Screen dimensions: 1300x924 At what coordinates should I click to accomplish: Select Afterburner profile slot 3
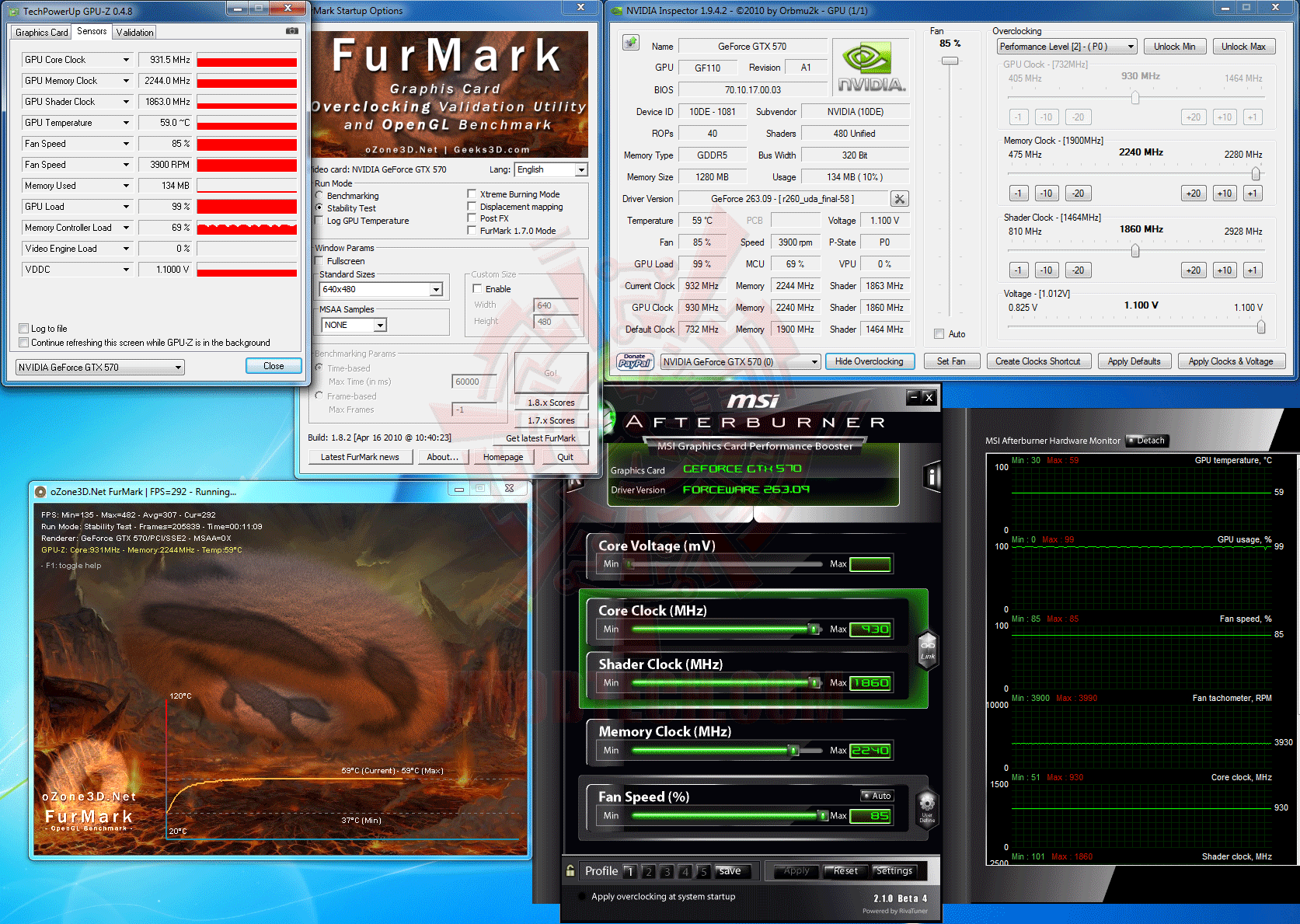[x=667, y=872]
